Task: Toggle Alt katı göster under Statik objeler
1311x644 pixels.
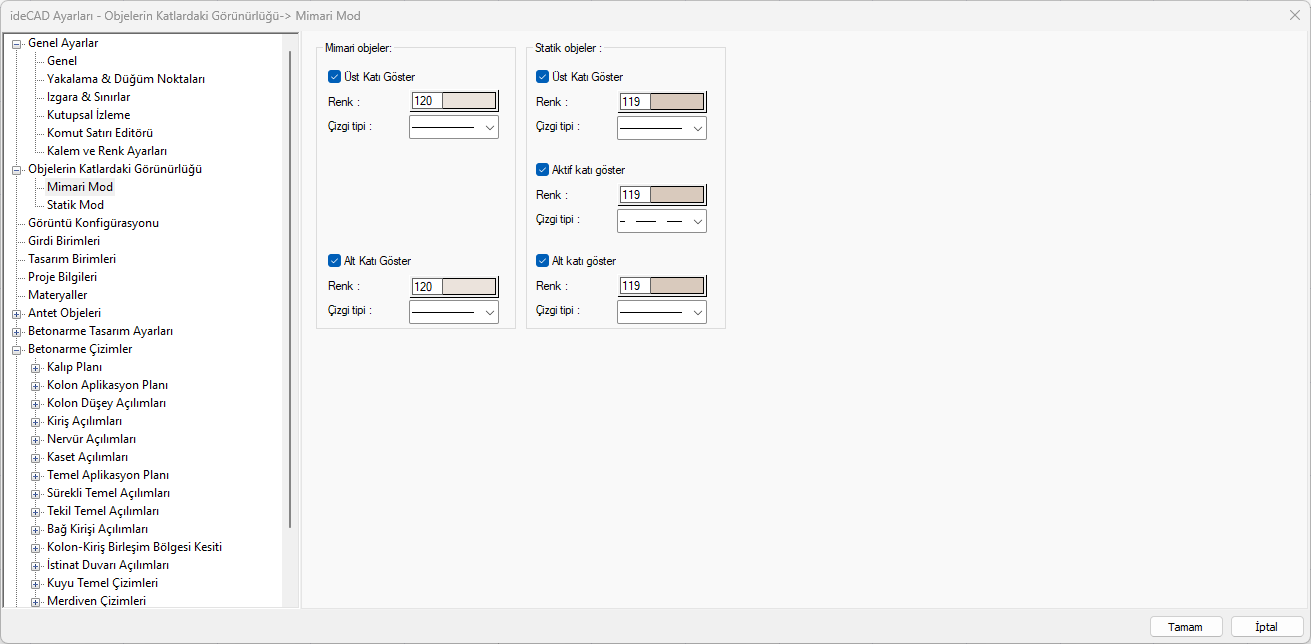Action: click(x=543, y=261)
